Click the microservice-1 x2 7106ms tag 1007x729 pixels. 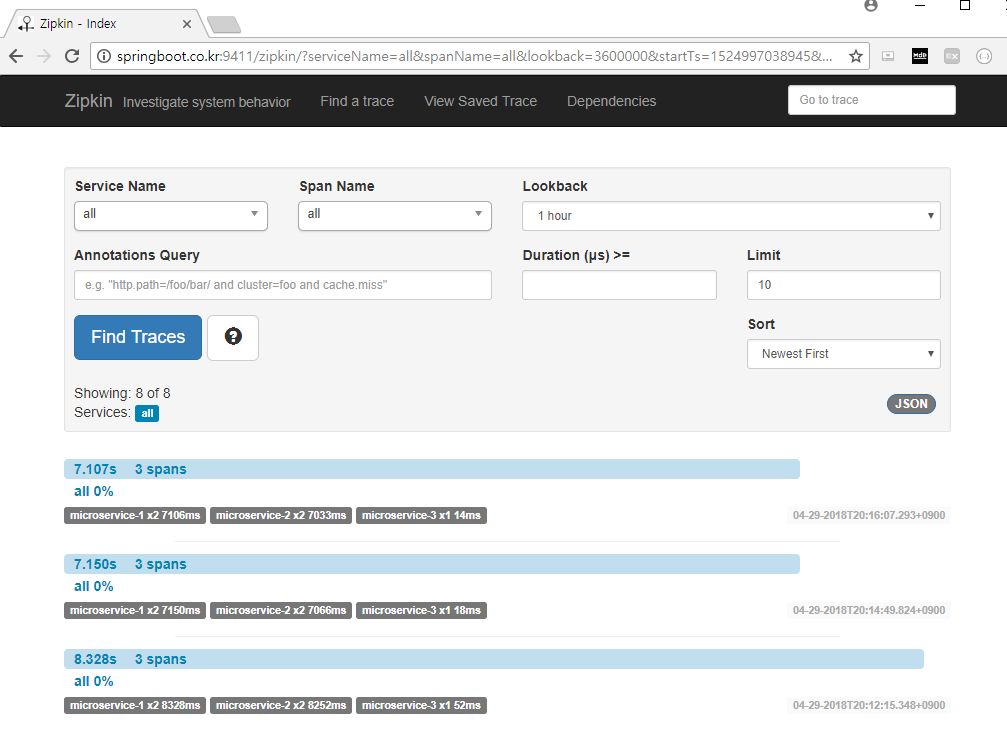135,515
